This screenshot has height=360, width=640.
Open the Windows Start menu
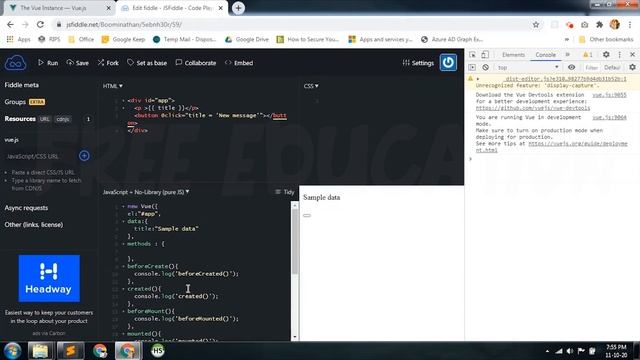pos(13,351)
